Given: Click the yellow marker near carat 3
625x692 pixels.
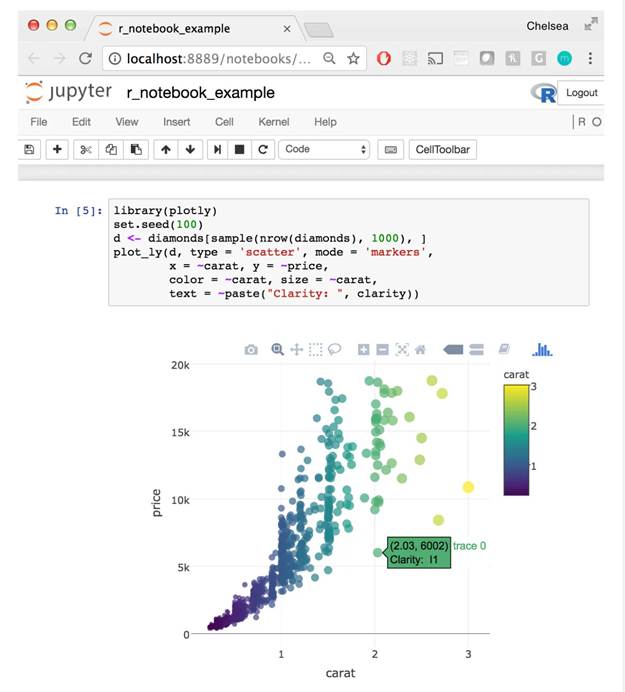Looking at the screenshot, I should pyautogui.click(x=468, y=487).
